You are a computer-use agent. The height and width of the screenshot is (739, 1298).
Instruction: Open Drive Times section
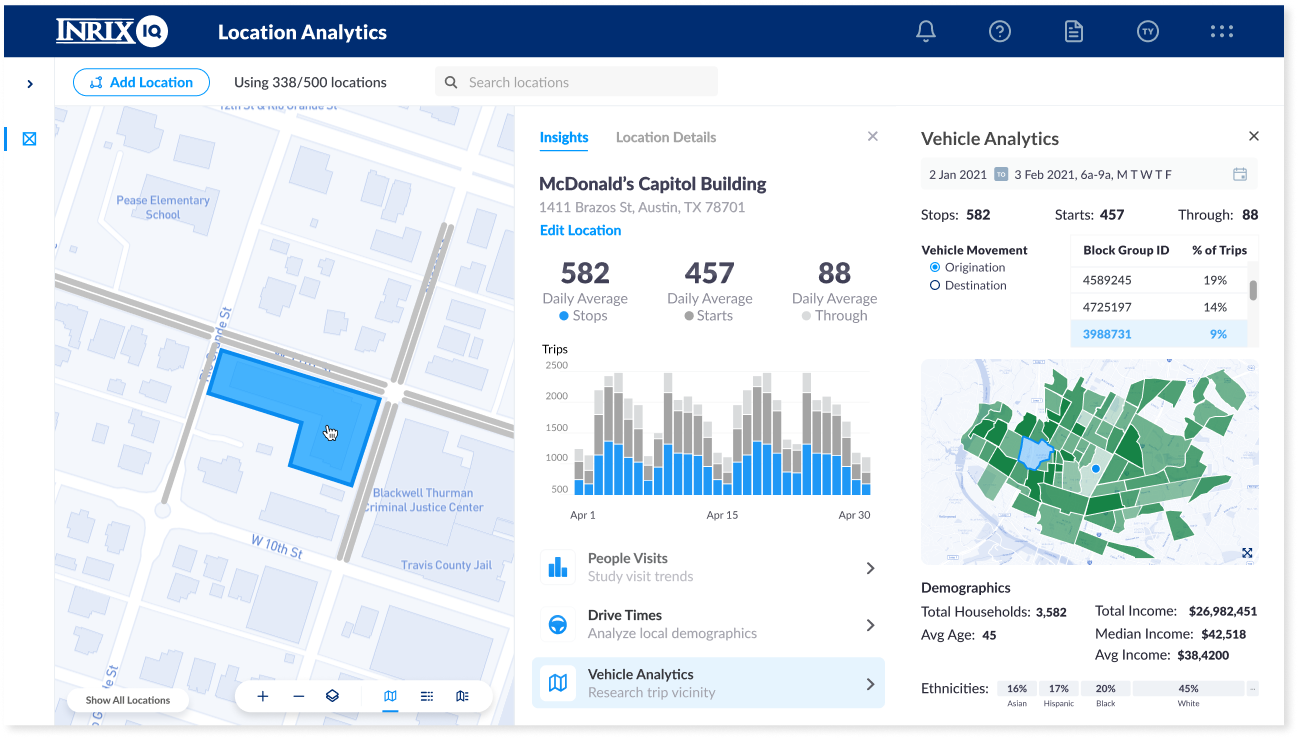(x=709, y=624)
